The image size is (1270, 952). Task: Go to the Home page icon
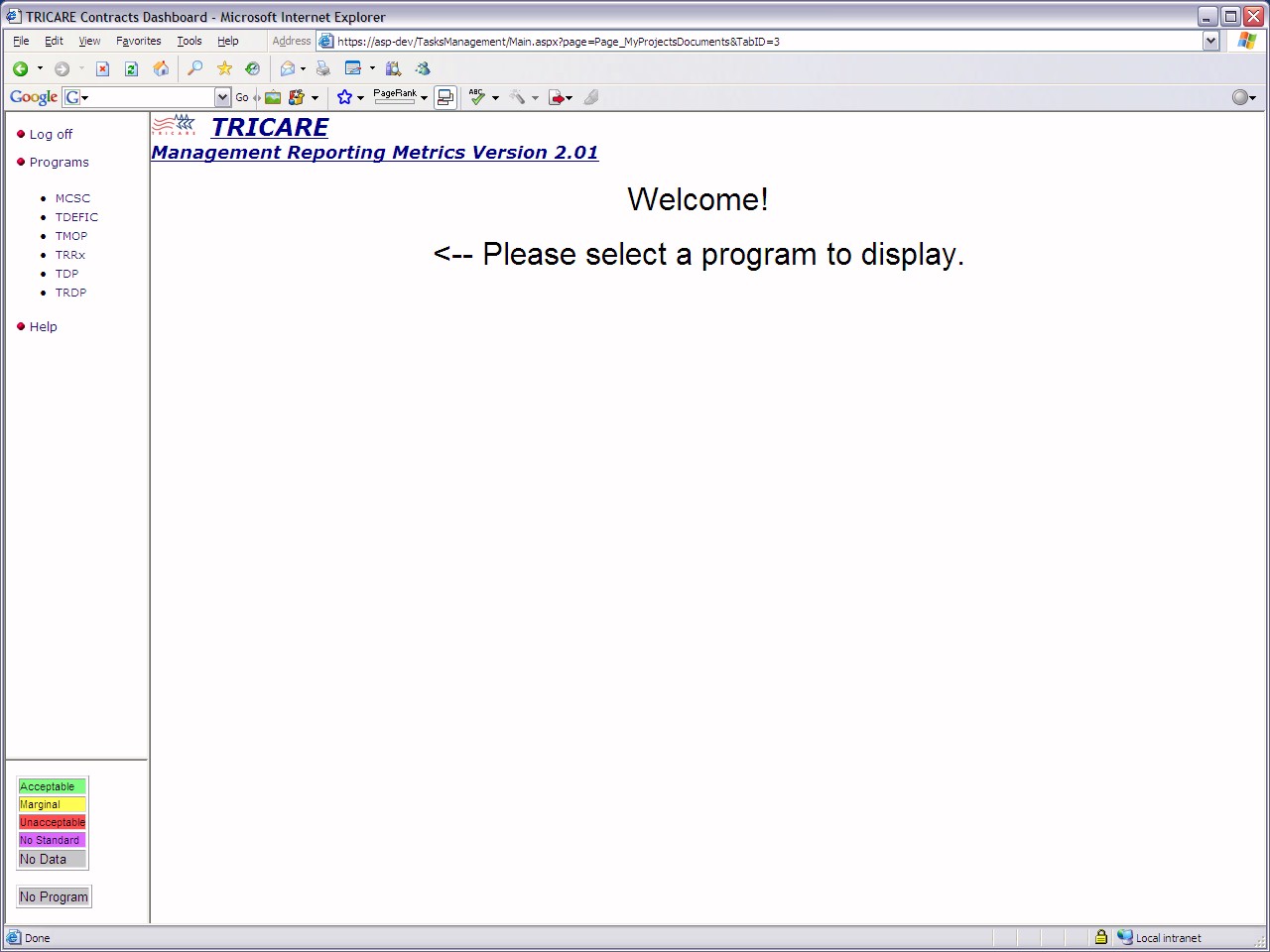161,68
